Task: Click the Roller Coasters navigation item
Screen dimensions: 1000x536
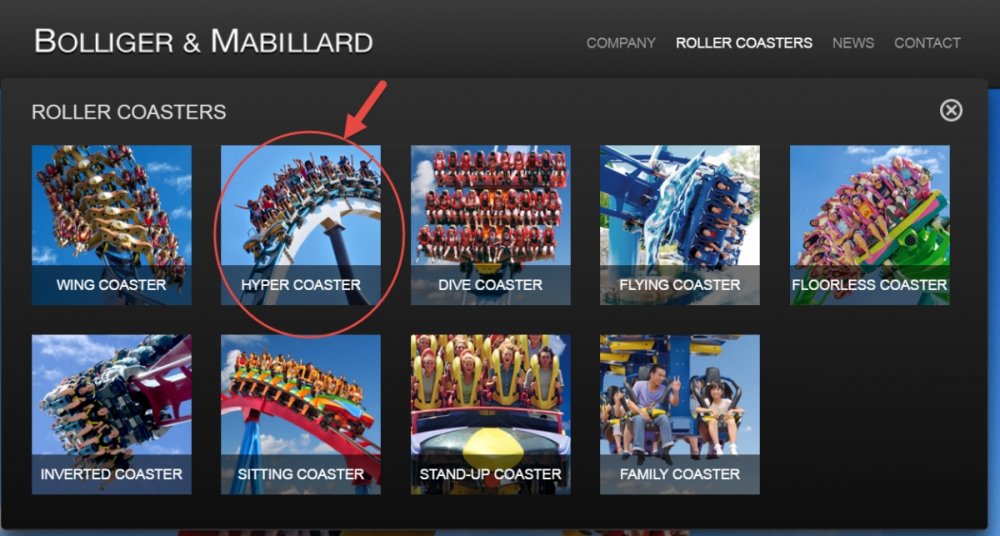Action: (x=744, y=43)
